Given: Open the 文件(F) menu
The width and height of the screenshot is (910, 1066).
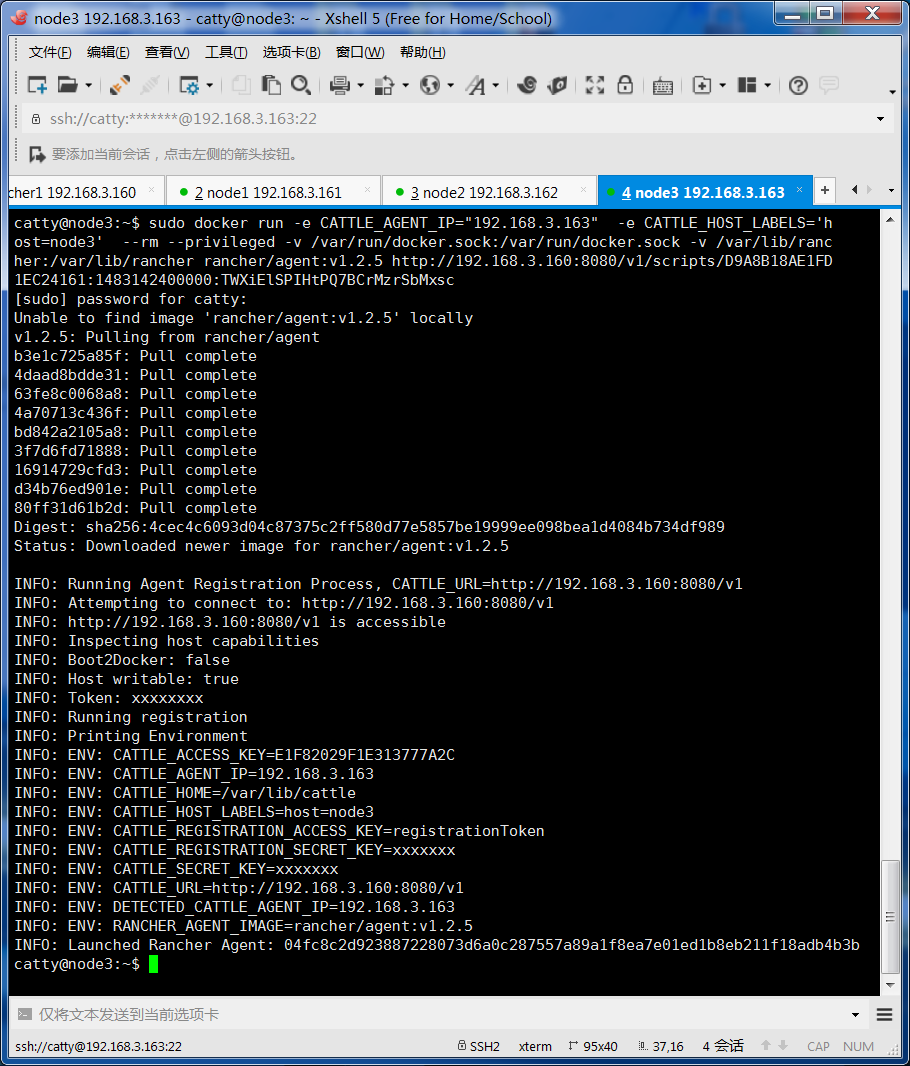Looking at the screenshot, I should pos(50,52).
